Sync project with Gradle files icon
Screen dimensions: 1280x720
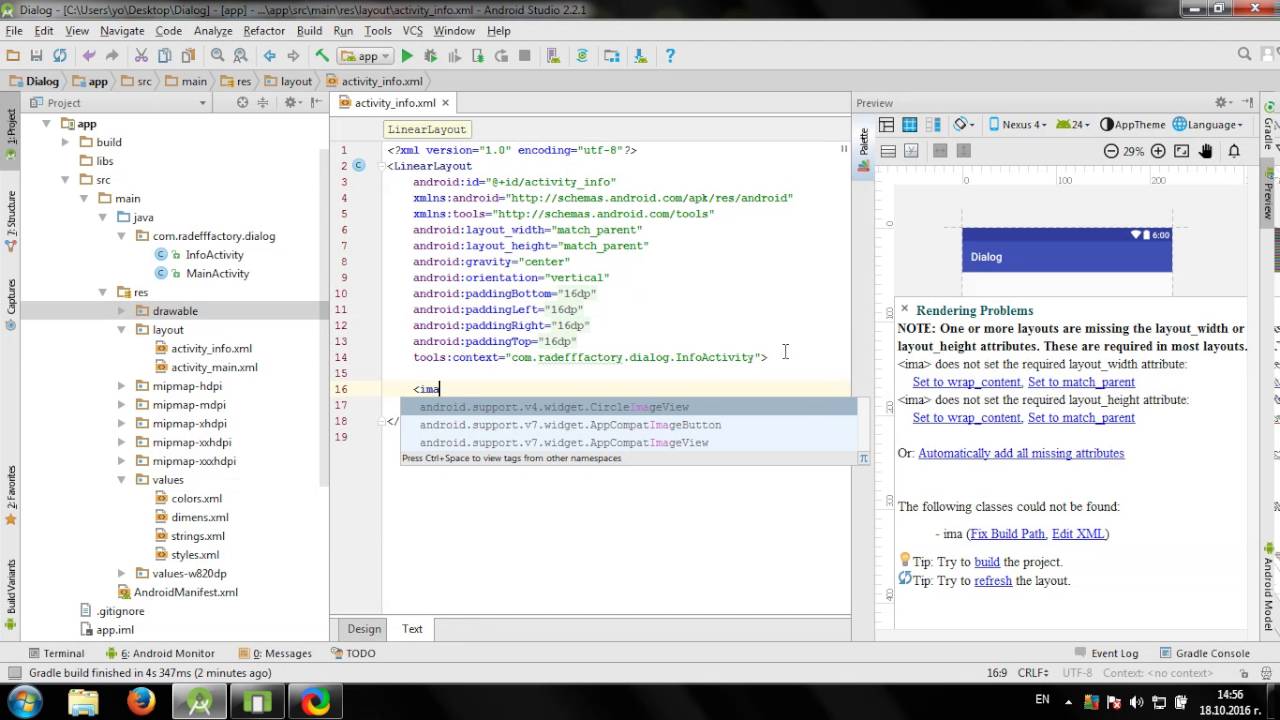pos(582,56)
